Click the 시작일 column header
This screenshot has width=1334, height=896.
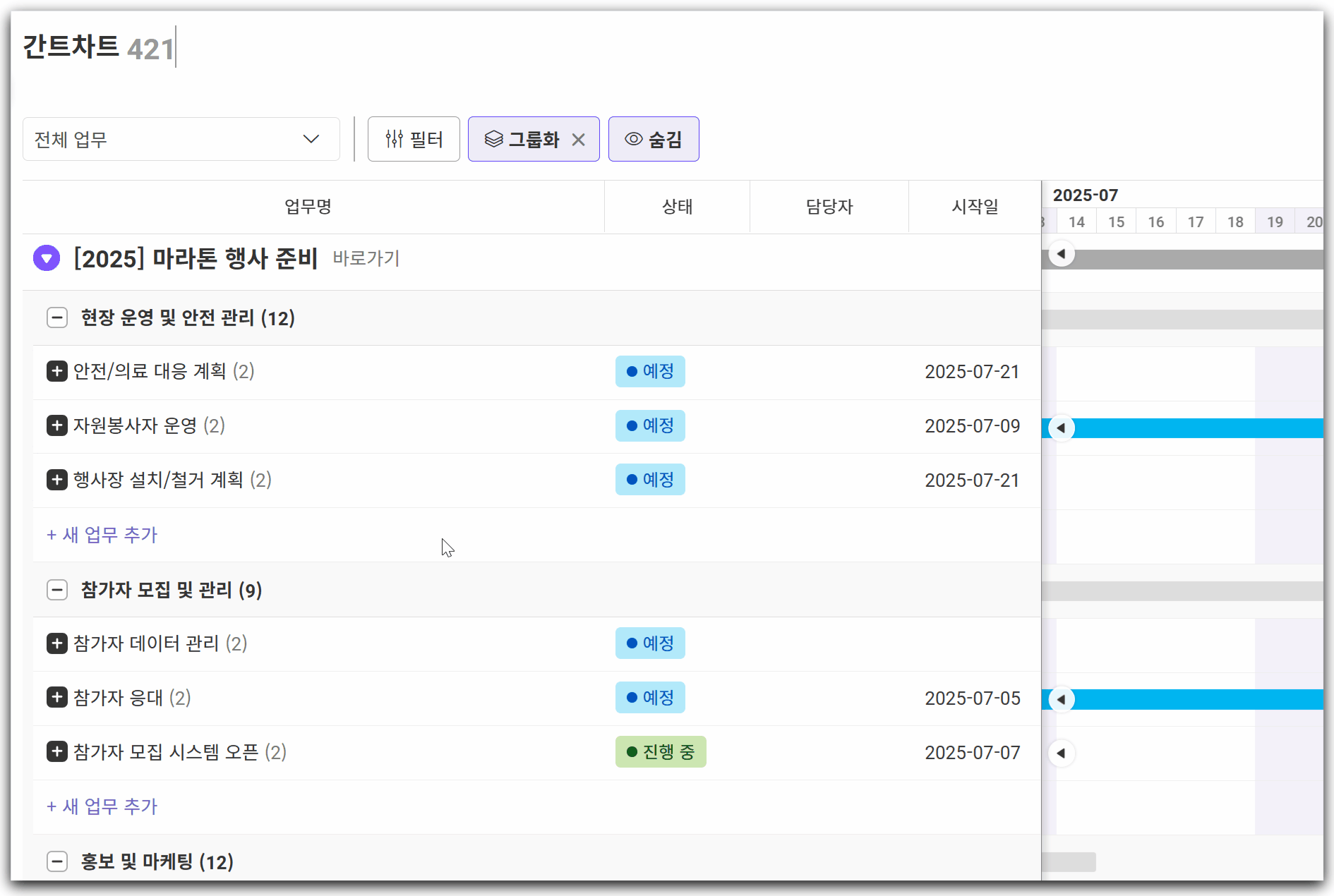click(975, 207)
